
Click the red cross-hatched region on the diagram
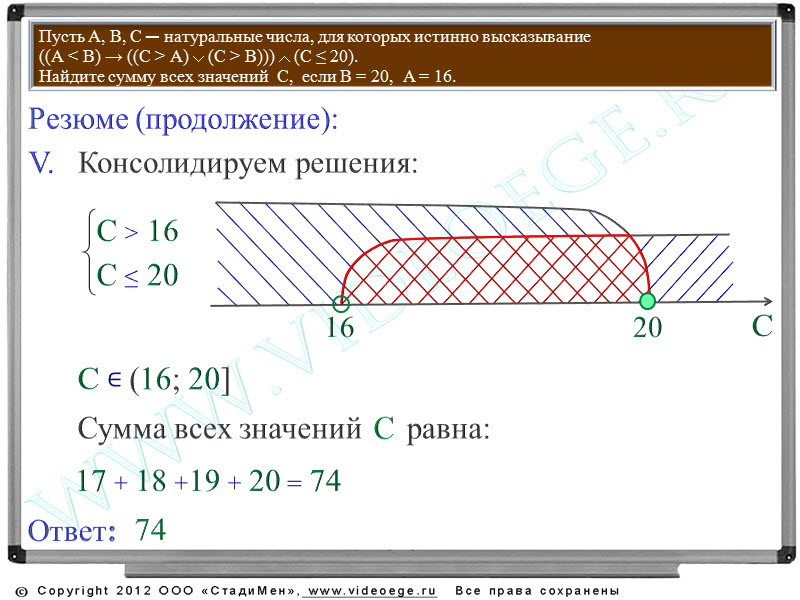[495, 270]
